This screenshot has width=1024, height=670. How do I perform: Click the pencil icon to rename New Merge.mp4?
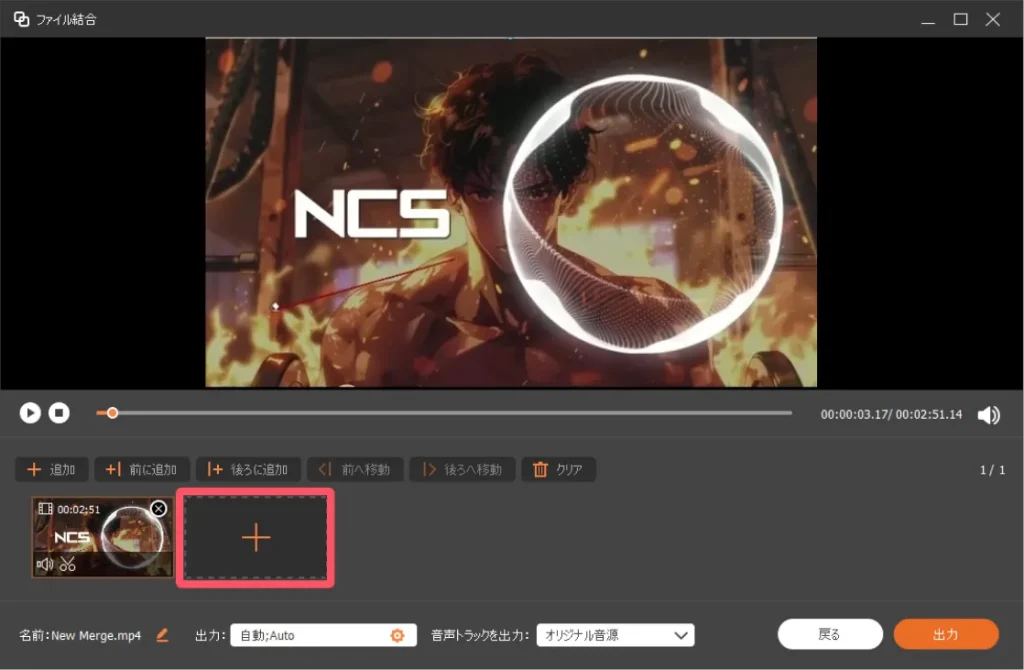(163, 635)
